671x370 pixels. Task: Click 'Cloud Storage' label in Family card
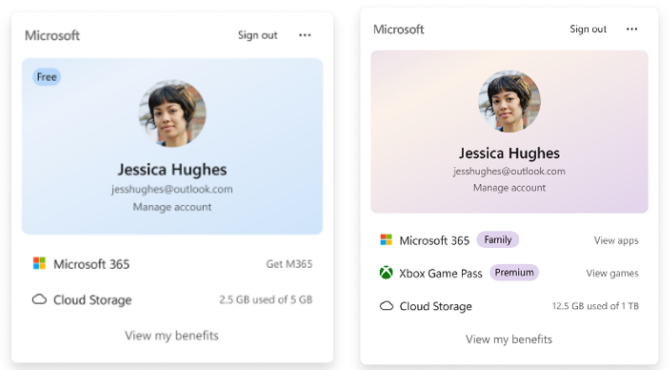pyautogui.click(x=436, y=306)
